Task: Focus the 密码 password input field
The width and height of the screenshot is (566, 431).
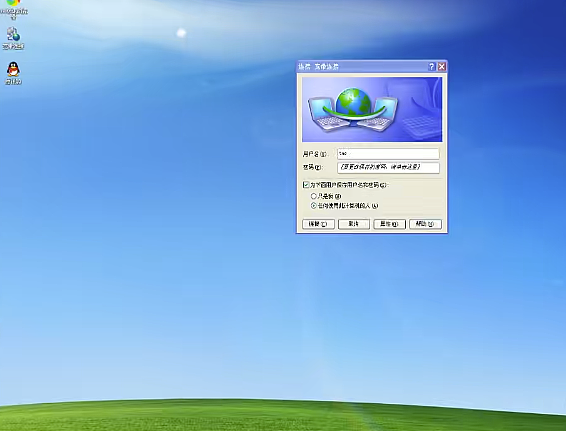Action: click(x=388, y=167)
